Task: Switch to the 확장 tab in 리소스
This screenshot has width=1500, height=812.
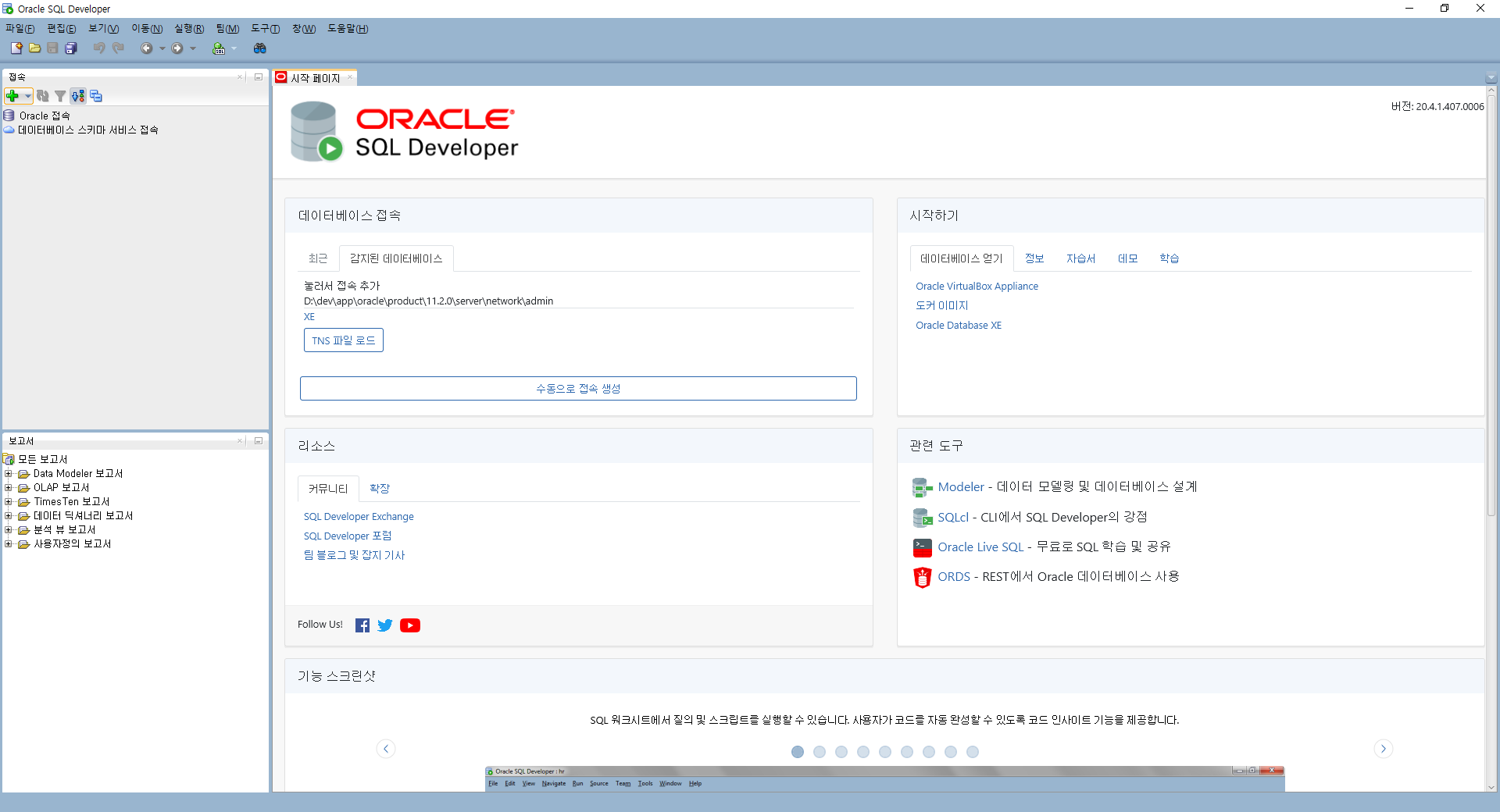Action: point(380,488)
